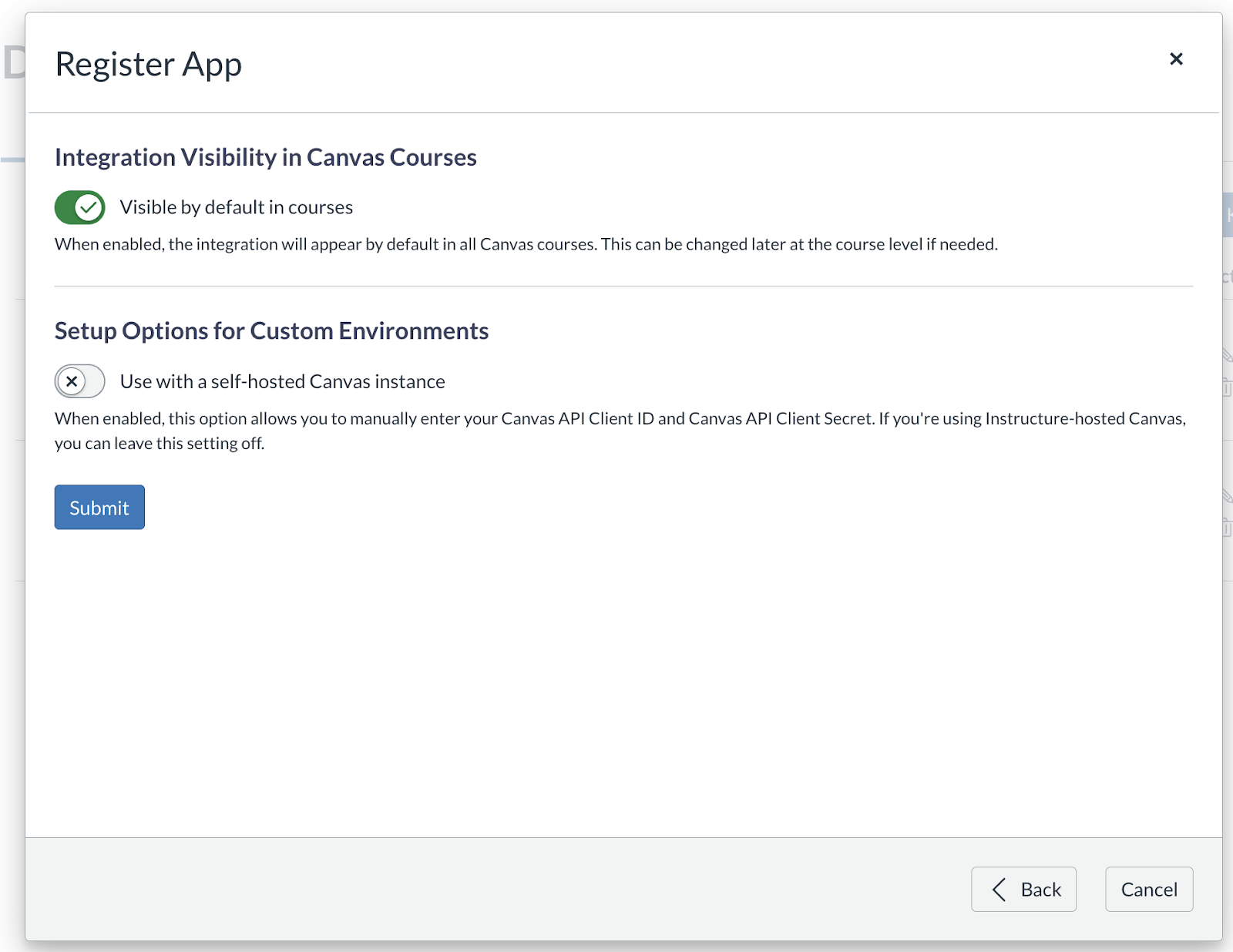The width and height of the screenshot is (1233, 952).
Task: Click the lower pencil edit icon behind dialog
Action: [x=1227, y=496]
